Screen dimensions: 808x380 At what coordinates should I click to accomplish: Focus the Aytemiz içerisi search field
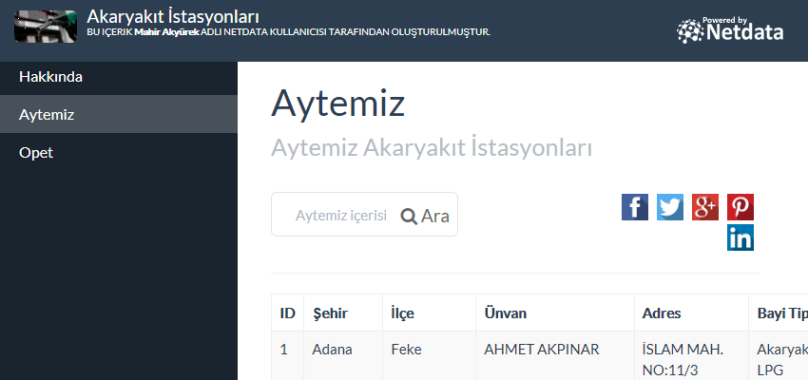click(x=341, y=216)
